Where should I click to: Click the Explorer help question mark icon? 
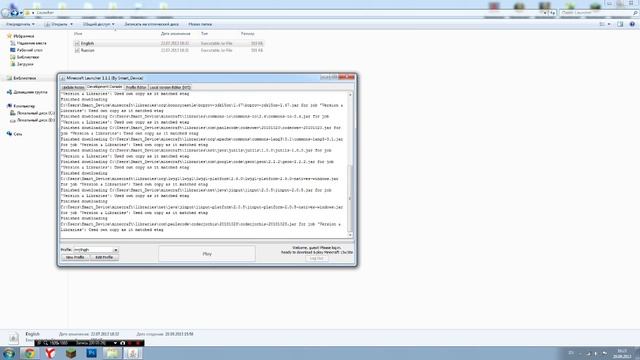(x=632, y=24)
